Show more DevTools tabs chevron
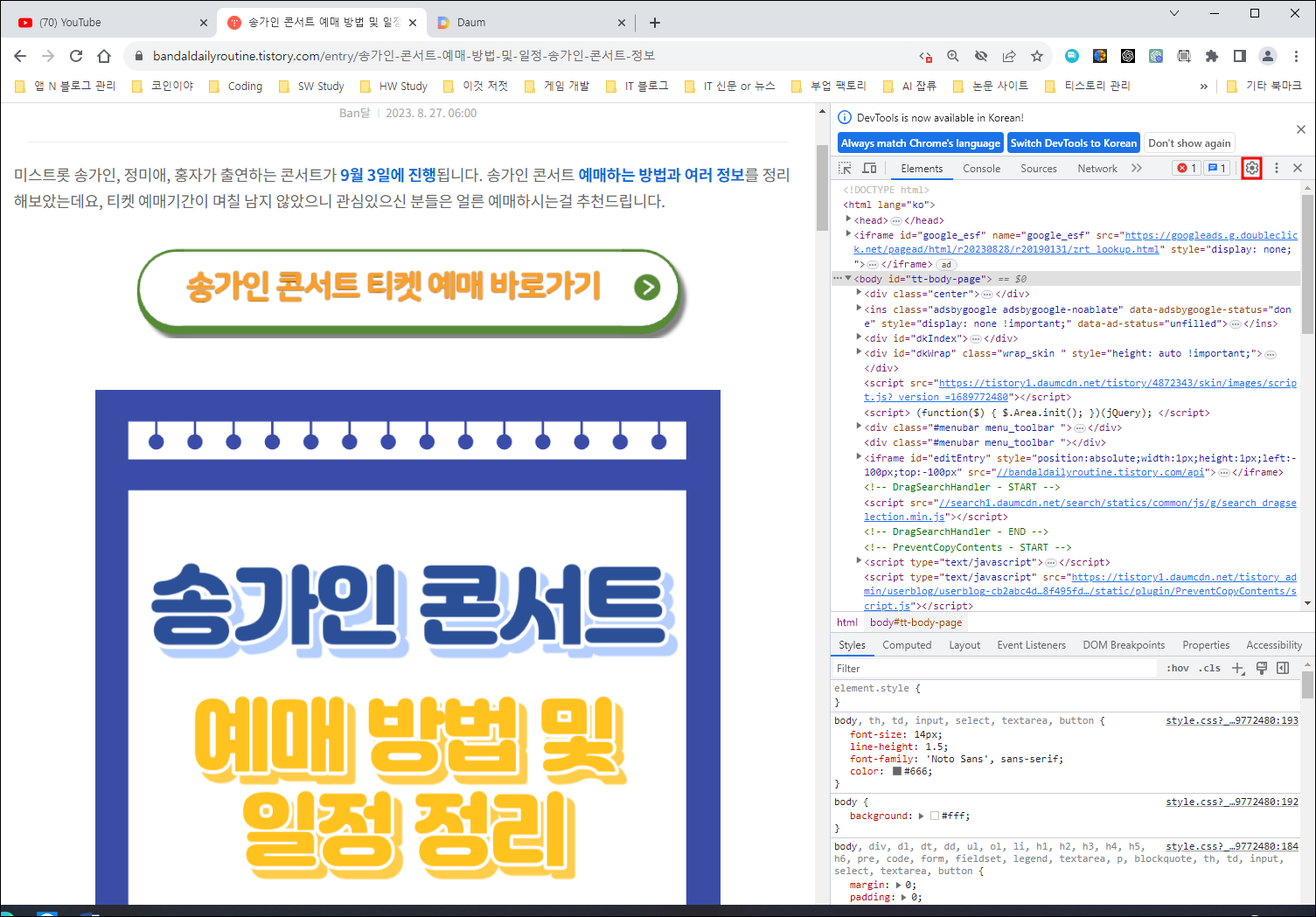The image size is (1316, 917). point(1137,168)
